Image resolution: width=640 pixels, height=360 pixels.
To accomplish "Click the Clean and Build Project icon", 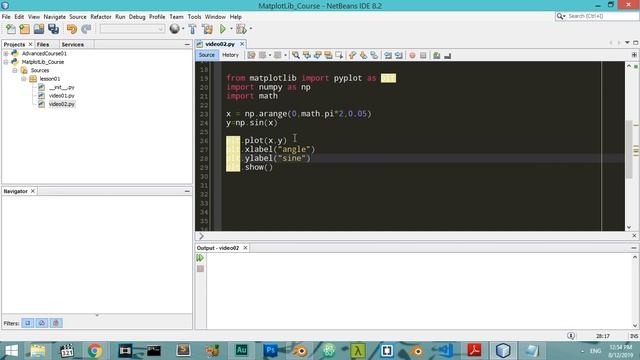I will click(207, 29).
